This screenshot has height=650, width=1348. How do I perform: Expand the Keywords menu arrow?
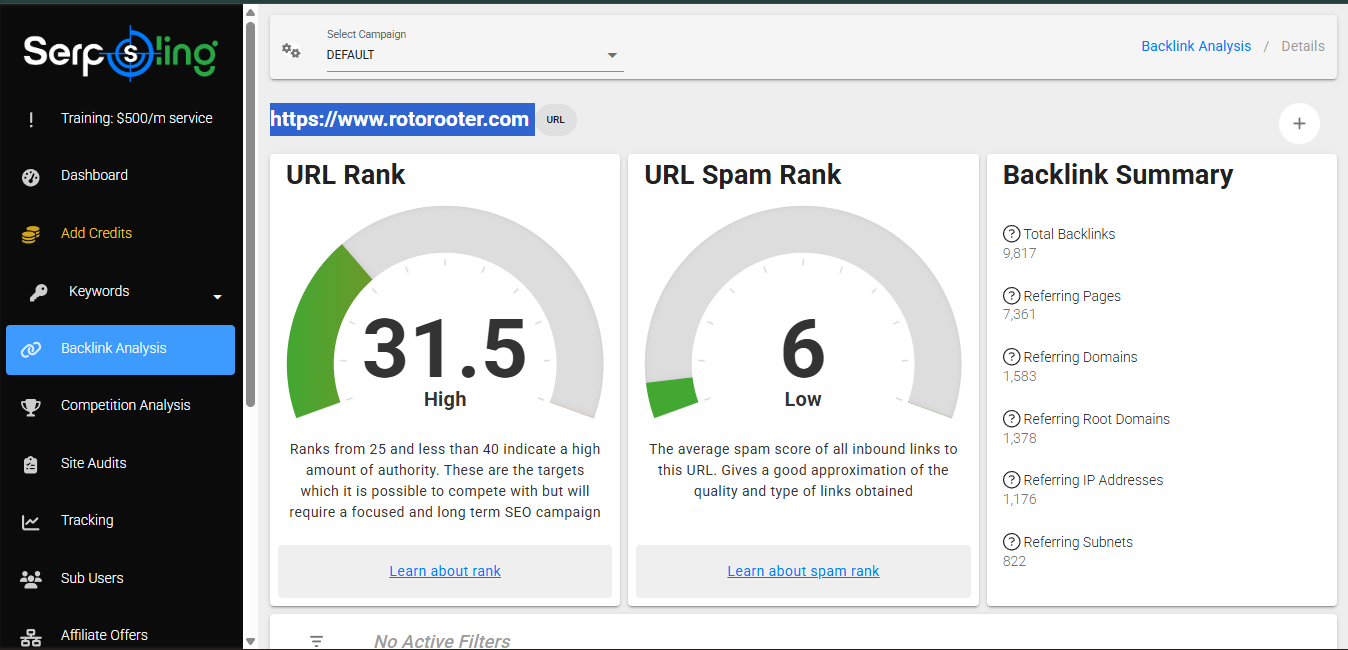[217, 297]
